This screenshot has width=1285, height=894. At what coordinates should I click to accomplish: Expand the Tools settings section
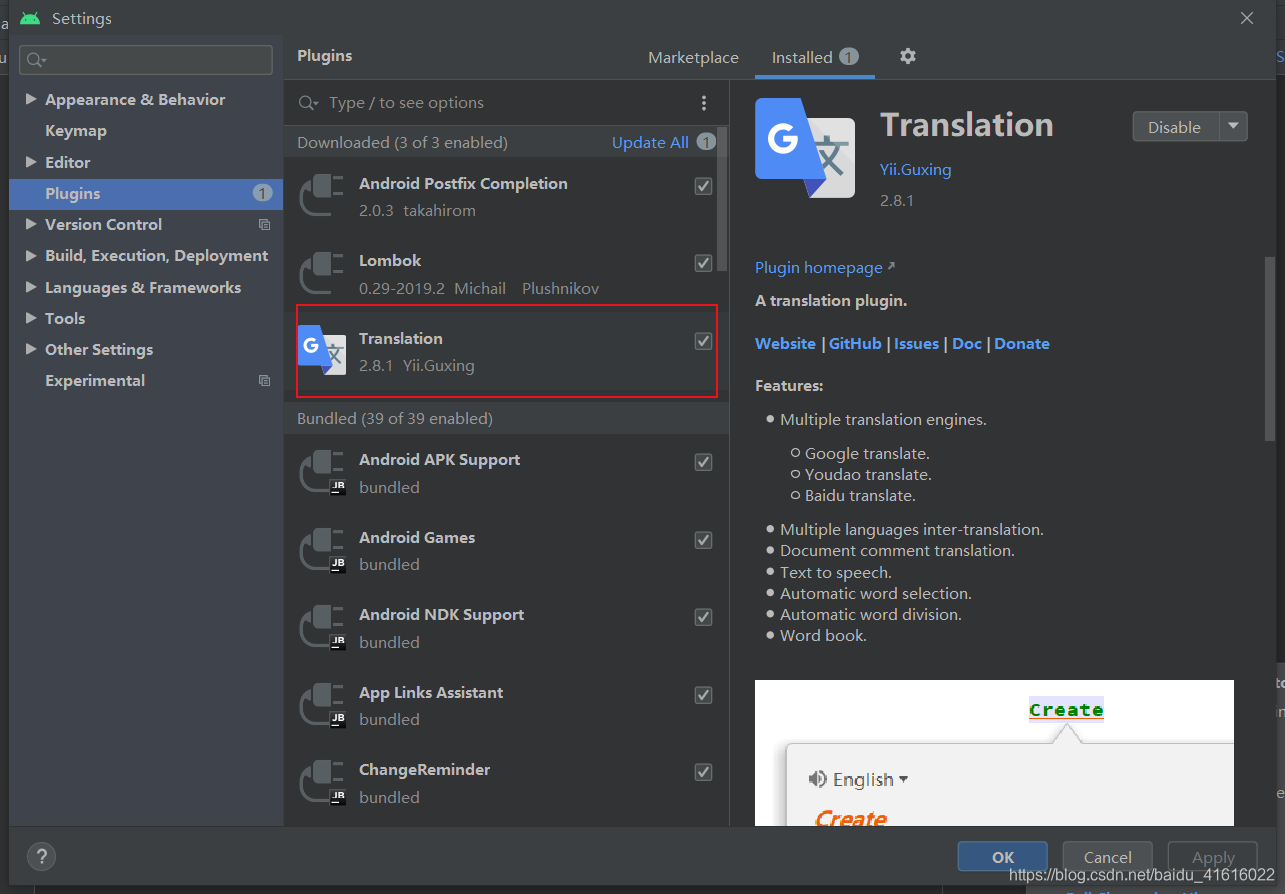coord(31,318)
